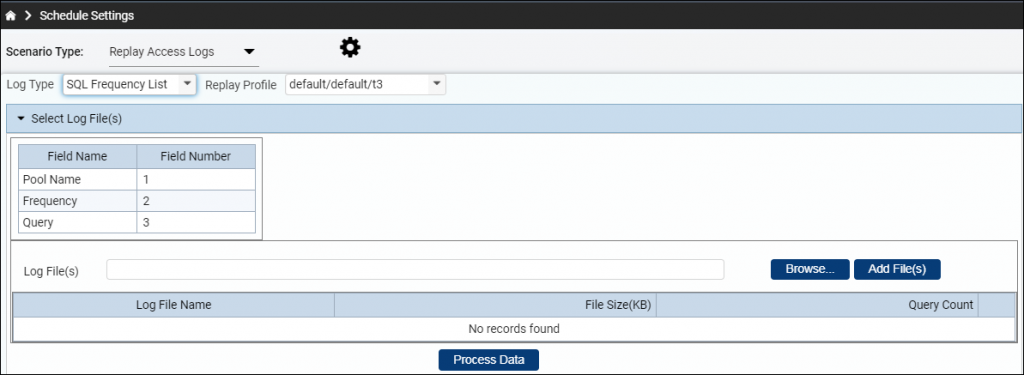Select the Schedule Settings breadcrumb
This screenshot has height=375, width=1024.
87,16
